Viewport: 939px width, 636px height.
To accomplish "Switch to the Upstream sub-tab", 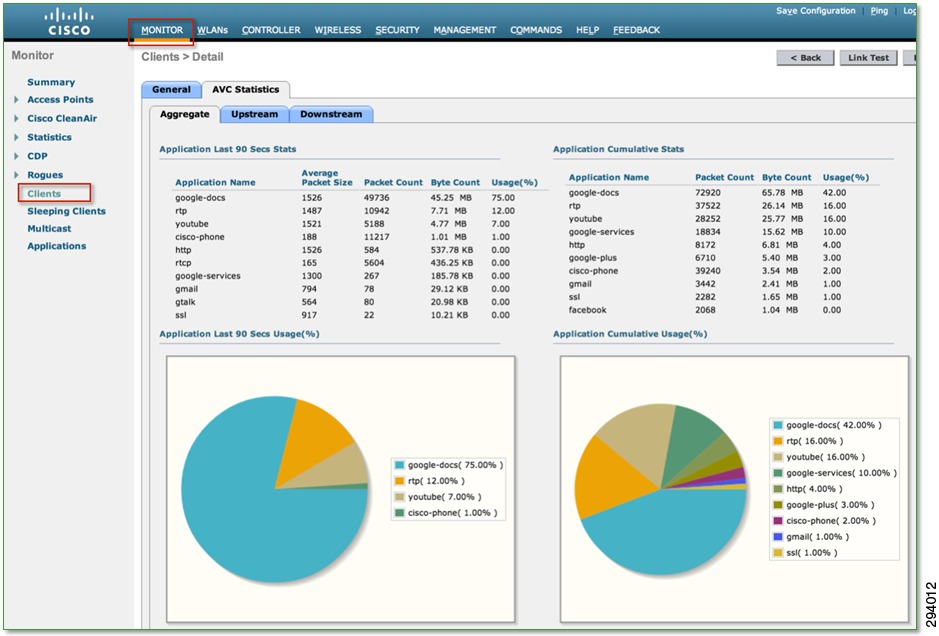I will click(x=255, y=114).
